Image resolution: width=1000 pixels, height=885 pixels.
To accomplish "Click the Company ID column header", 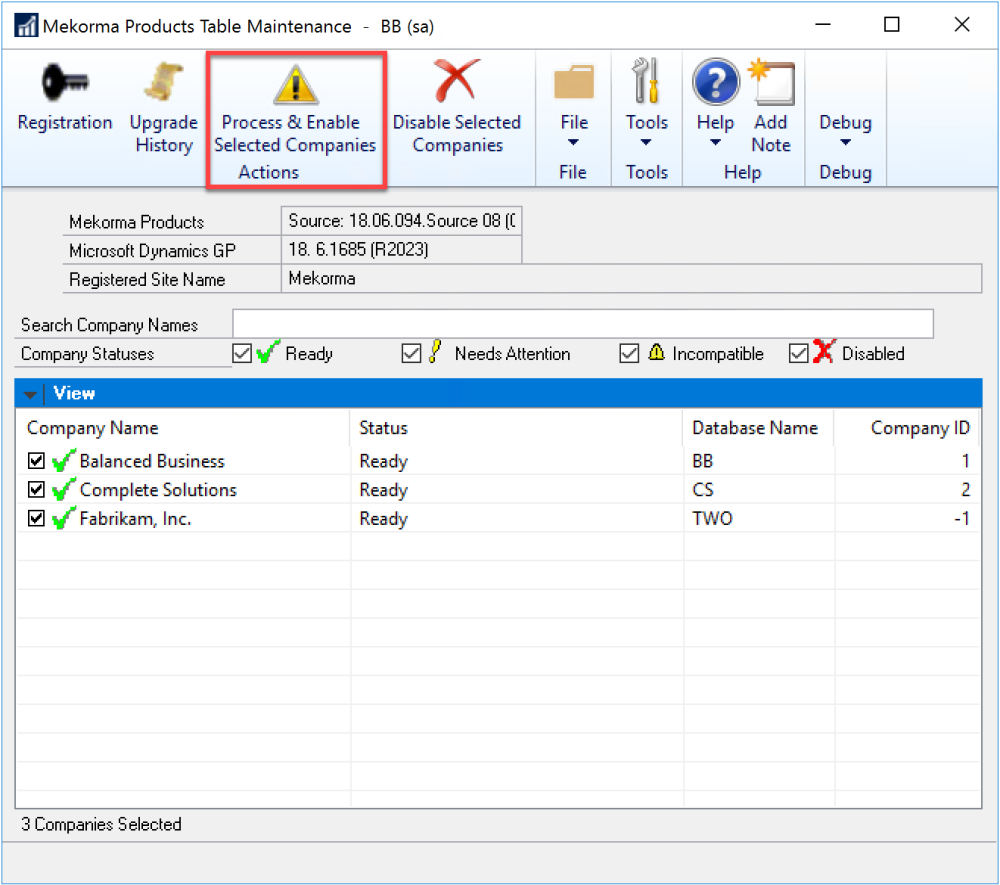I will 920,428.
